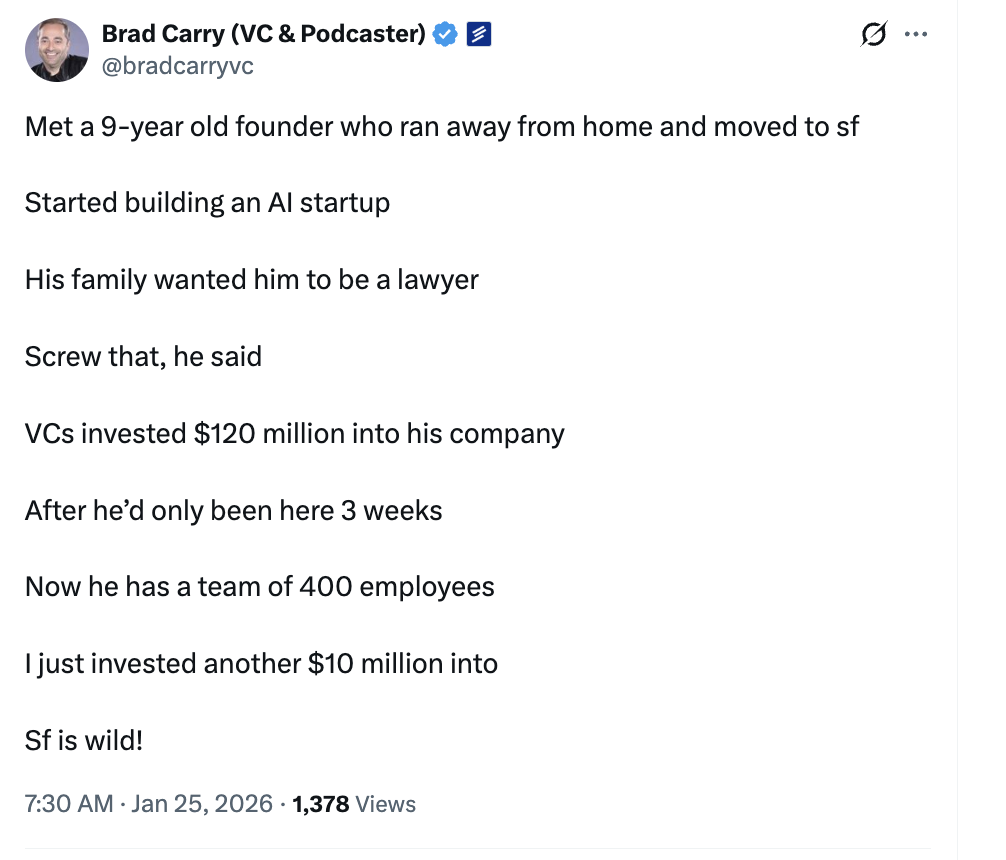The width and height of the screenshot is (1006, 860).
Task: Open the three-dot More options menu
Action: (x=915, y=35)
